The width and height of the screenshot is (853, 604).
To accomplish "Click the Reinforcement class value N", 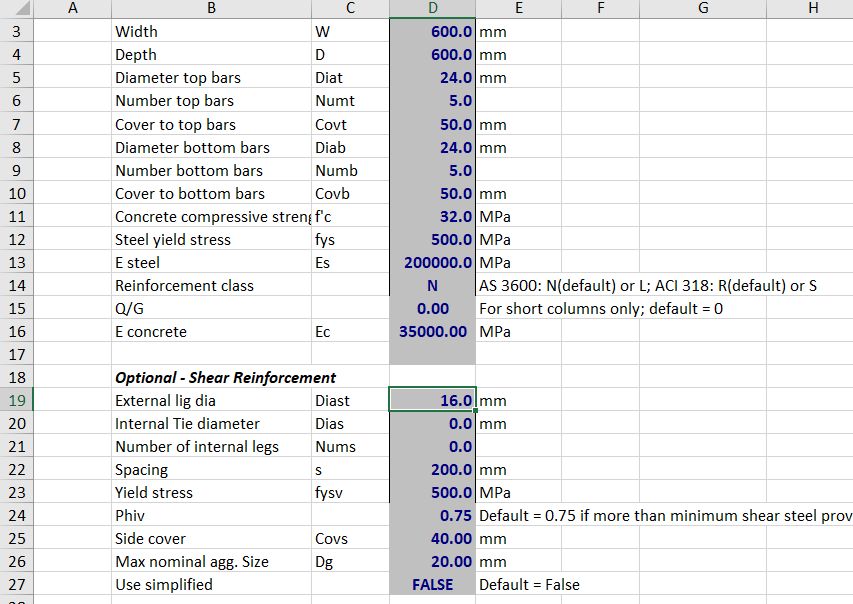I will coord(432,286).
